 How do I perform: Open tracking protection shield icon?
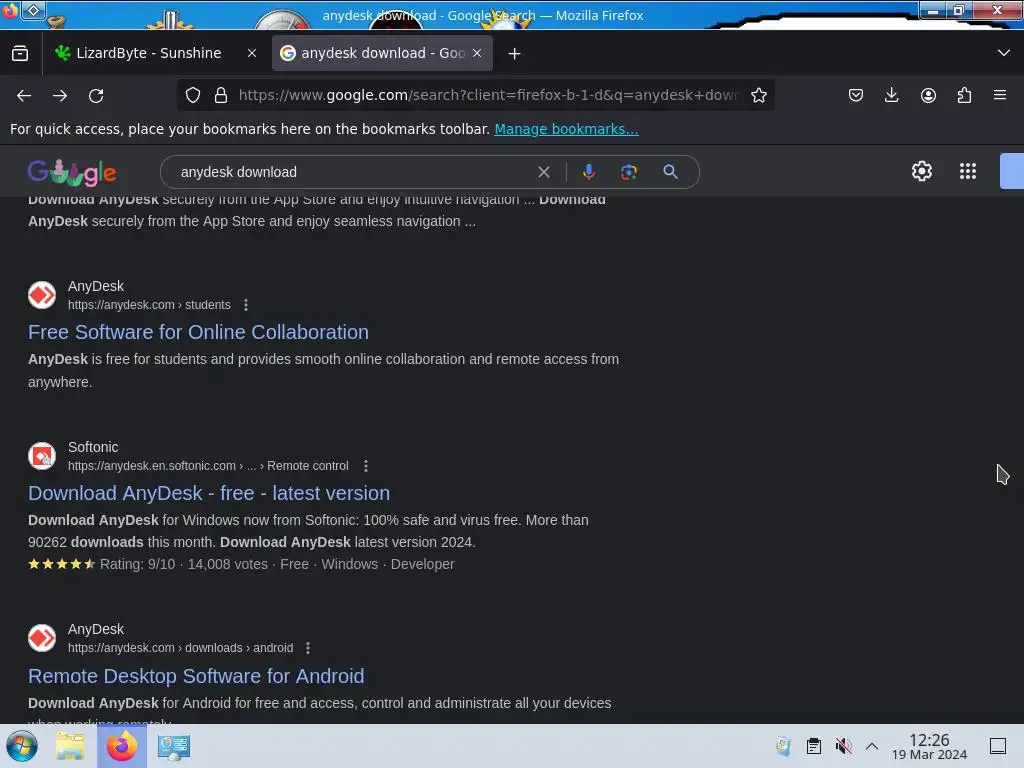point(193,95)
